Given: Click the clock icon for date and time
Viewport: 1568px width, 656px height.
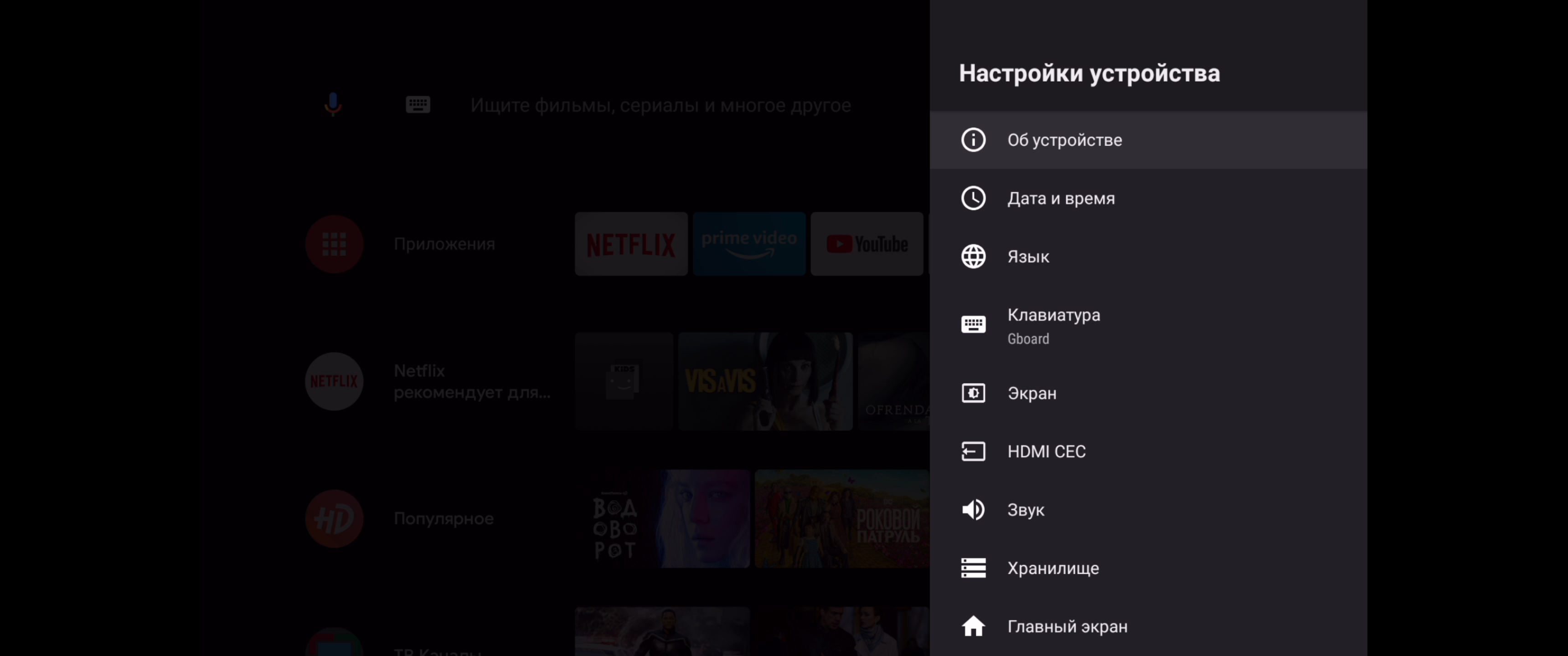Looking at the screenshot, I should [x=973, y=198].
